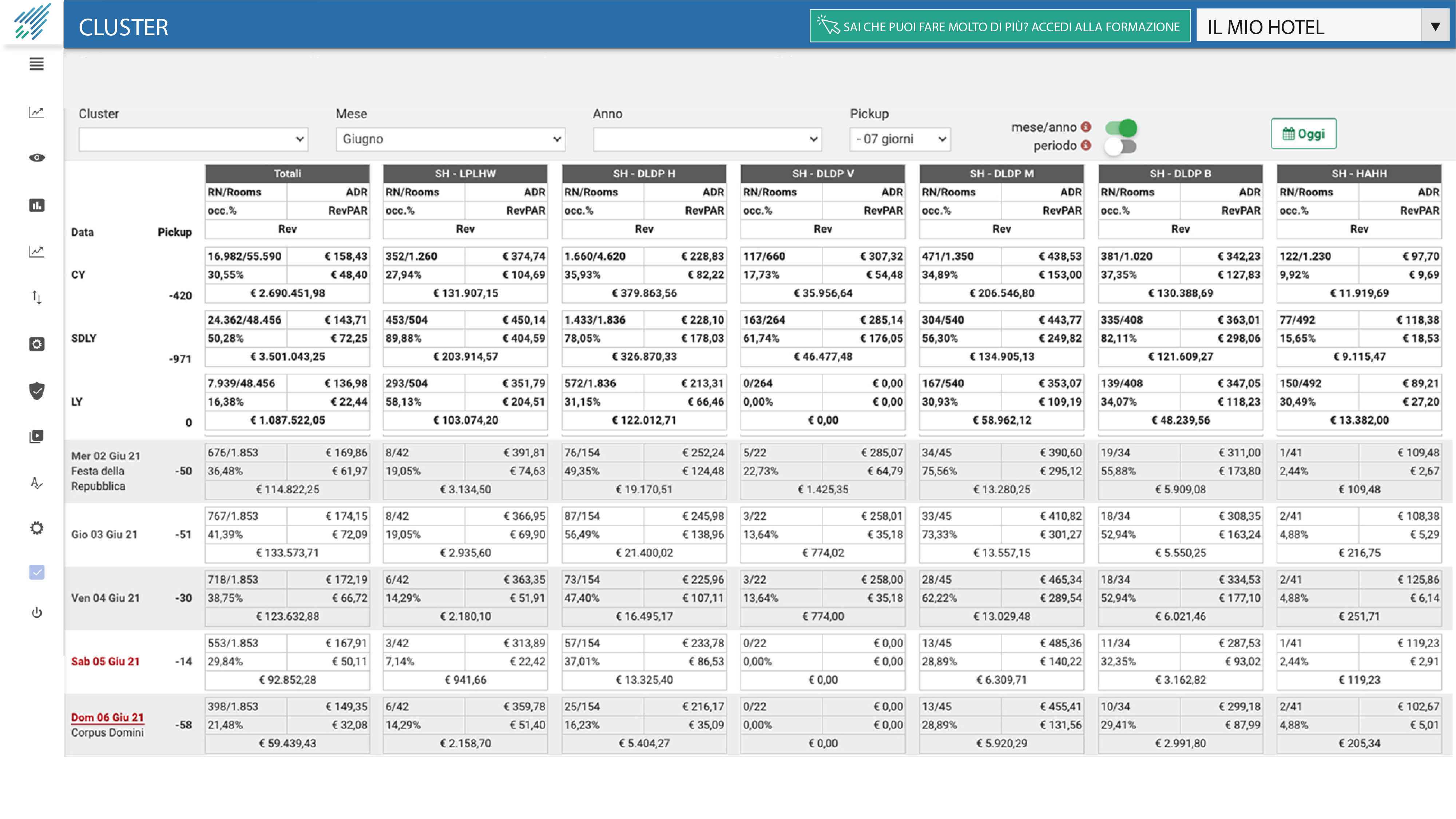The height and width of the screenshot is (819, 1456).
Task: Click the up-down arrows sort icon
Action: 36,297
